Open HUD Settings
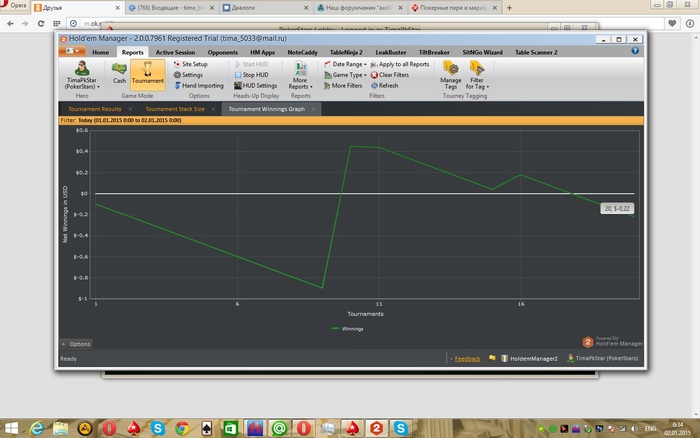This screenshot has width=700, height=438. (256, 86)
